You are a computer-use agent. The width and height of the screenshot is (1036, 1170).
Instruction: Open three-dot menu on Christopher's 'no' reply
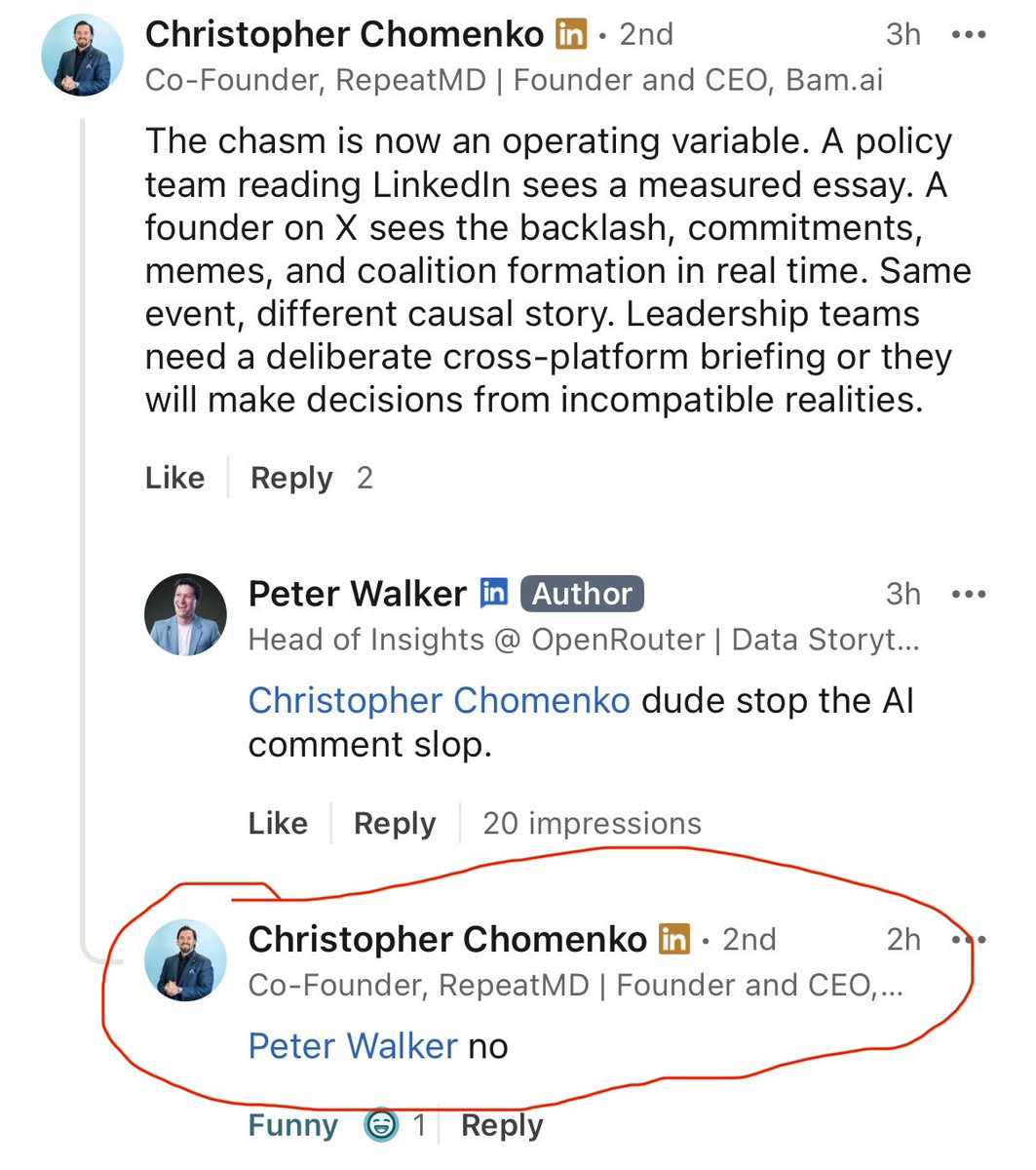tap(968, 940)
